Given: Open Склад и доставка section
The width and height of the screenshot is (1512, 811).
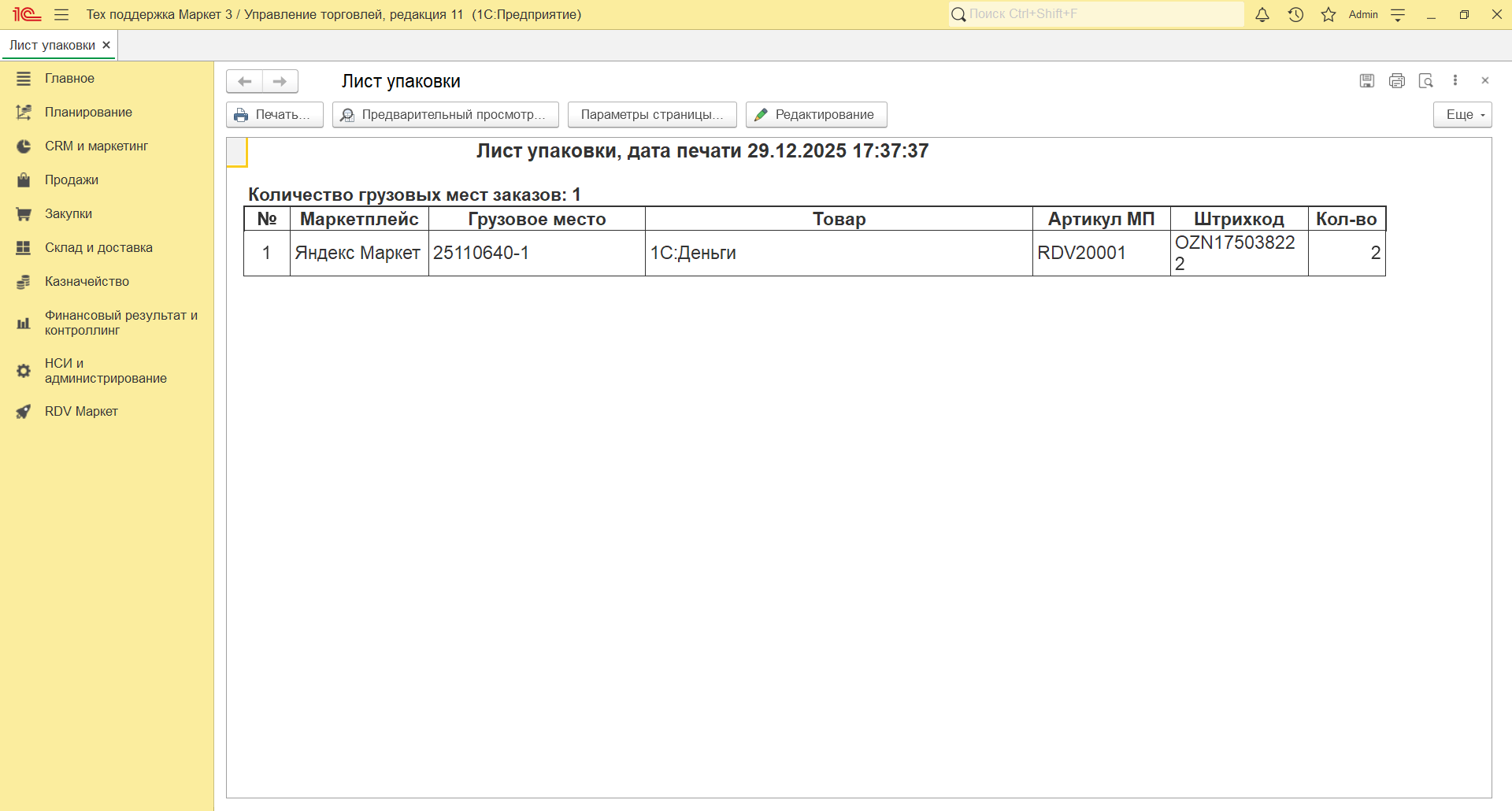Looking at the screenshot, I should click(107, 248).
